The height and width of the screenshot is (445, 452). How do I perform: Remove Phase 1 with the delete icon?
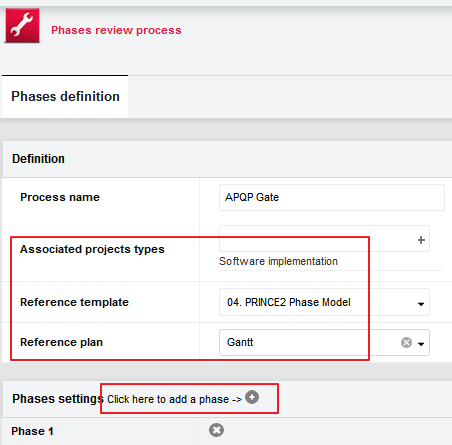tap(217, 430)
